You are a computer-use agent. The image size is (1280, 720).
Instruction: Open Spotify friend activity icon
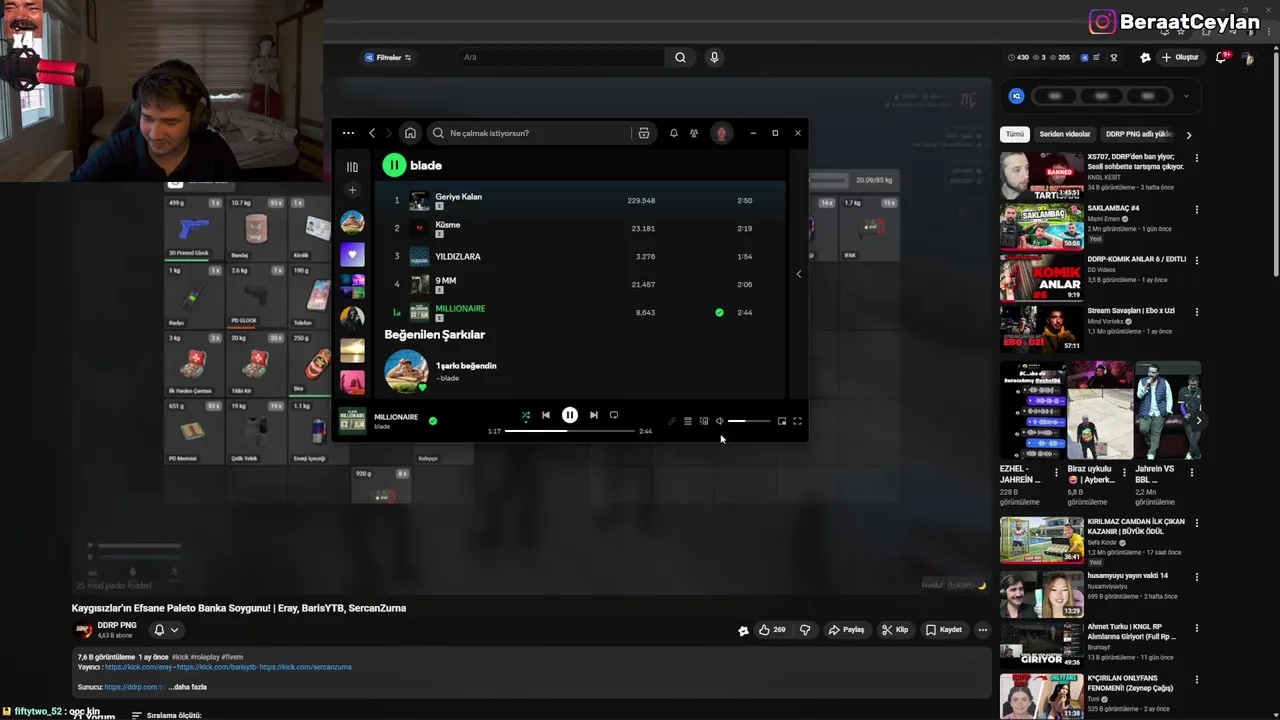click(x=694, y=133)
